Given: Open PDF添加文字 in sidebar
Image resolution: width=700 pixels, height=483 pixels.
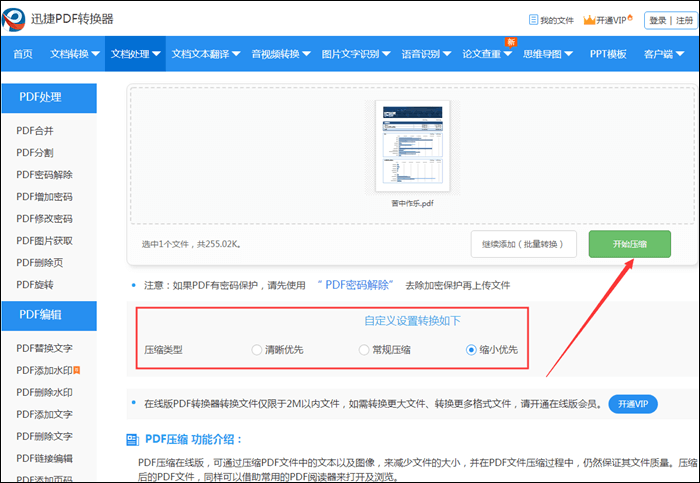Looking at the screenshot, I should click(44, 414).
